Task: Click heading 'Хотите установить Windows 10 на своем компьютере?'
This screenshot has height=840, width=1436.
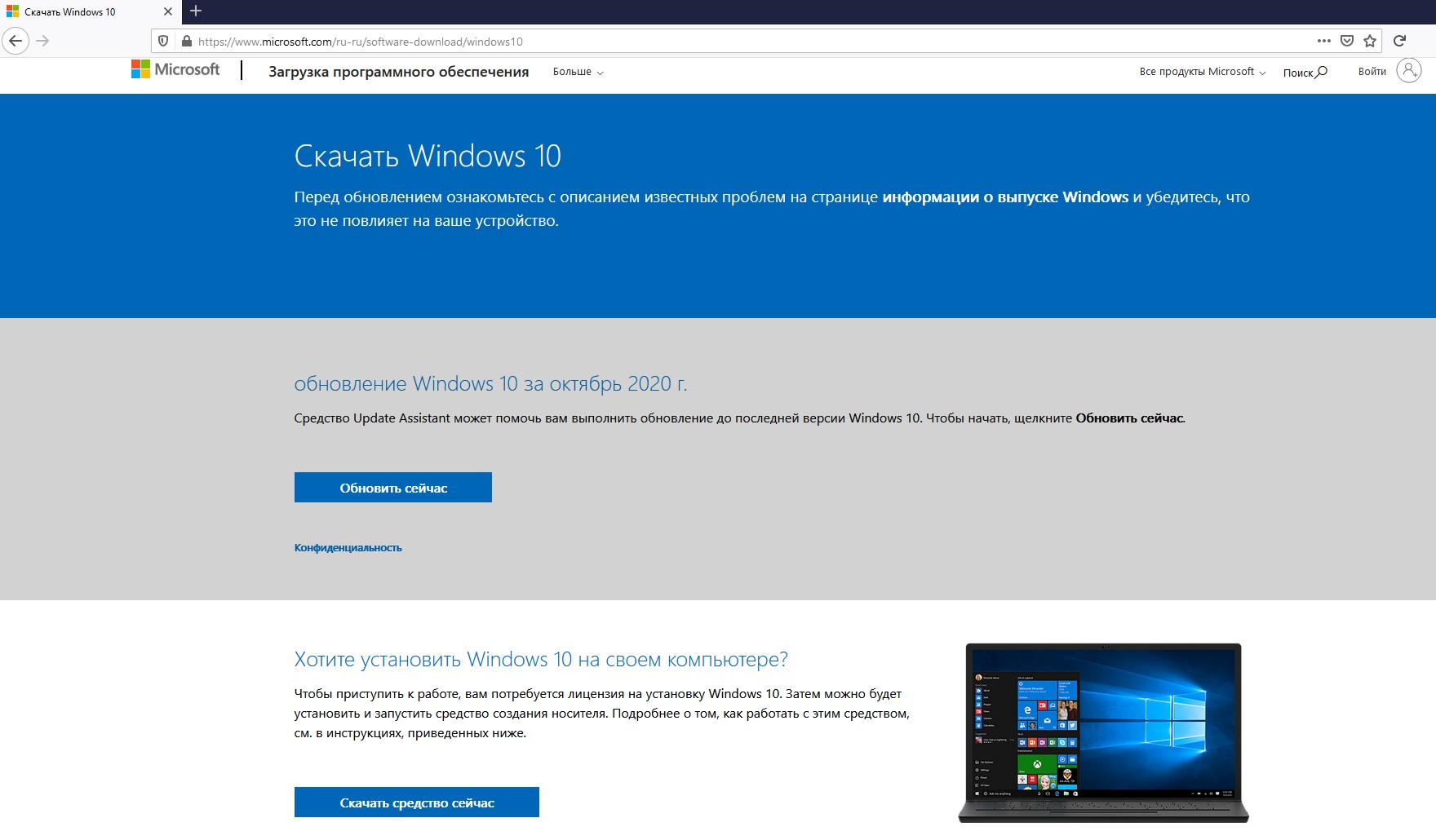Action: click(541, 660)
